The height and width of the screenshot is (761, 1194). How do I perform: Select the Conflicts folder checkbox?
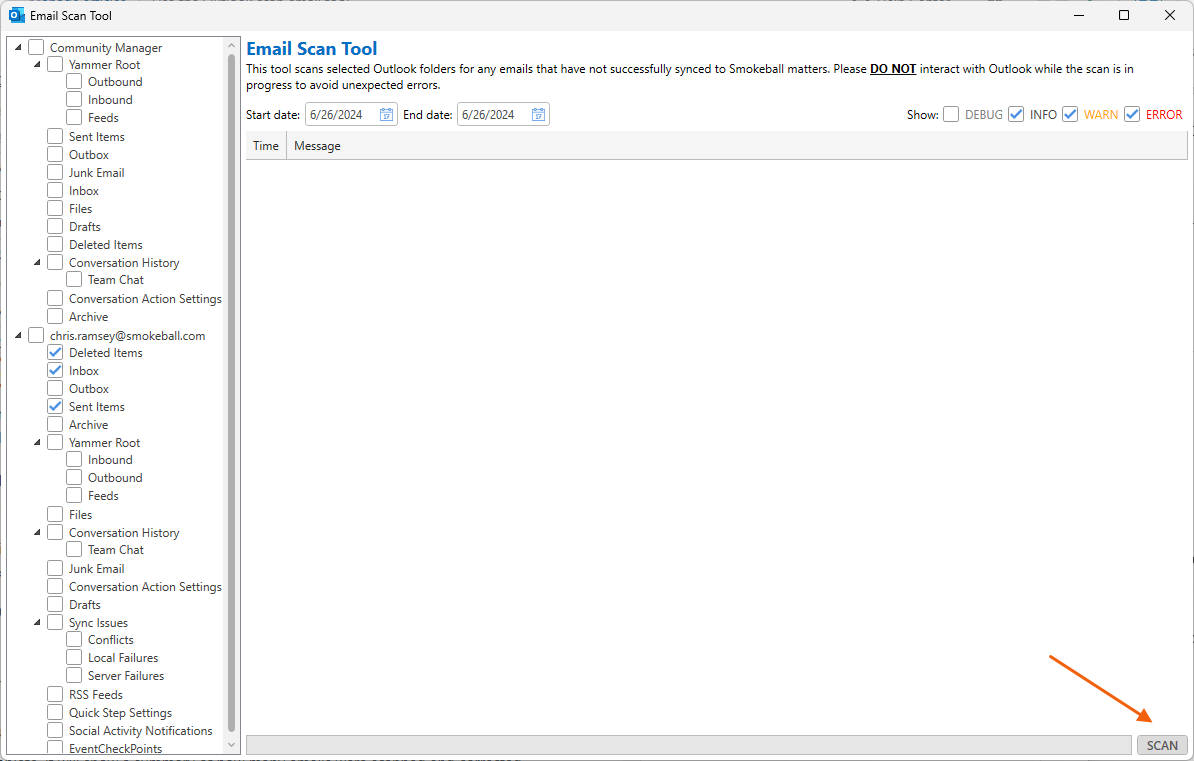(x=74, y=640)
